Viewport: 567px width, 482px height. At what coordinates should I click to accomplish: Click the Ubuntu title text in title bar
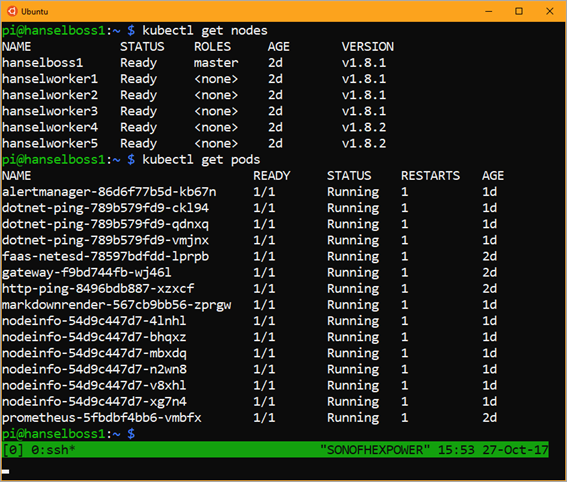(x=35, y=12)
